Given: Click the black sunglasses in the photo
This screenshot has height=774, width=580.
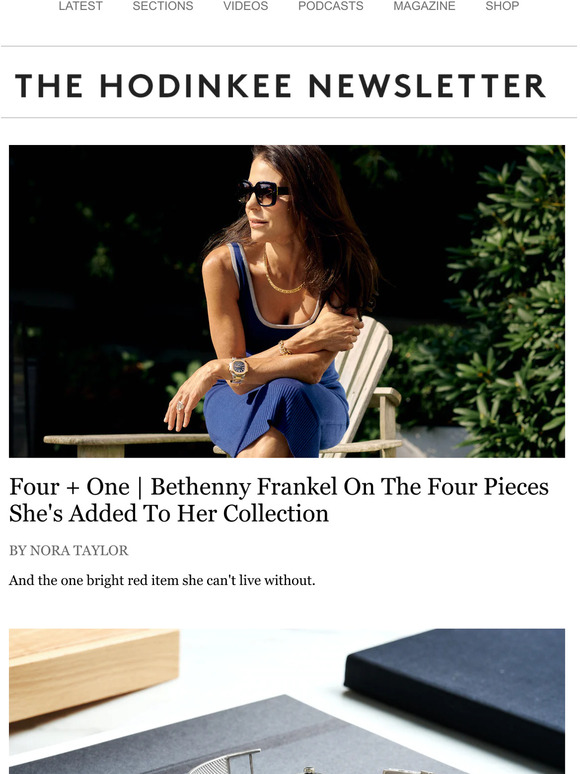Looking at the screenshot, I should 263,193.
